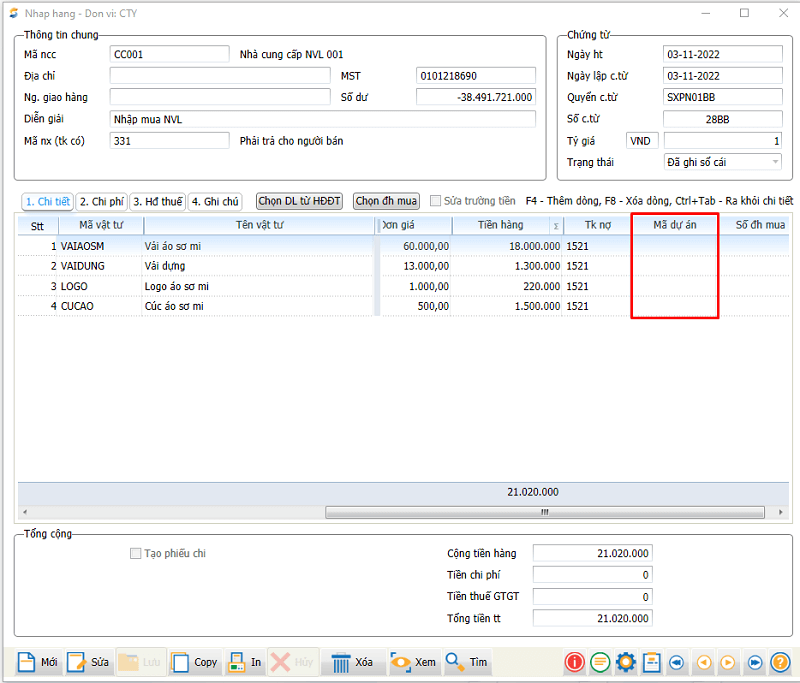Click the 13.000,00 unit price cell
Screen dimensions: 800x683
[416, 266]
